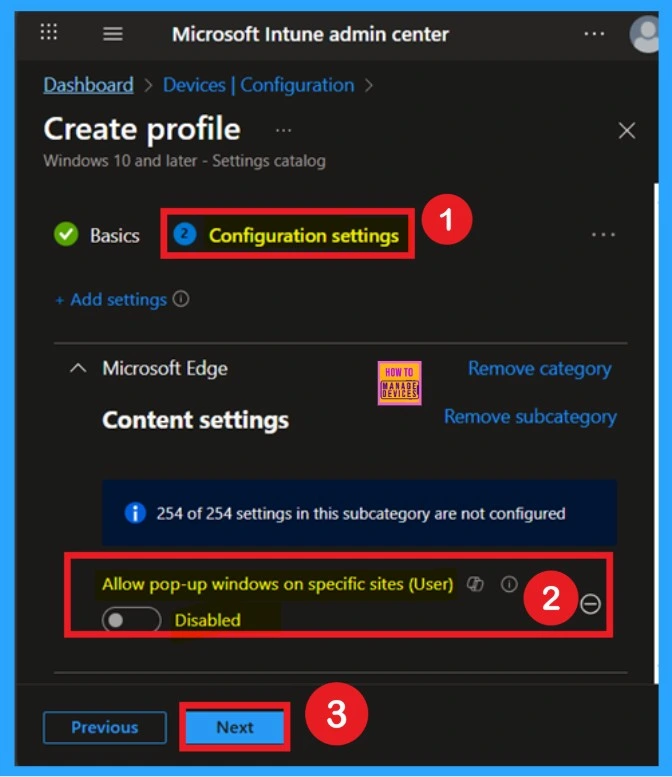Click the Previous button

pos(104,727)
